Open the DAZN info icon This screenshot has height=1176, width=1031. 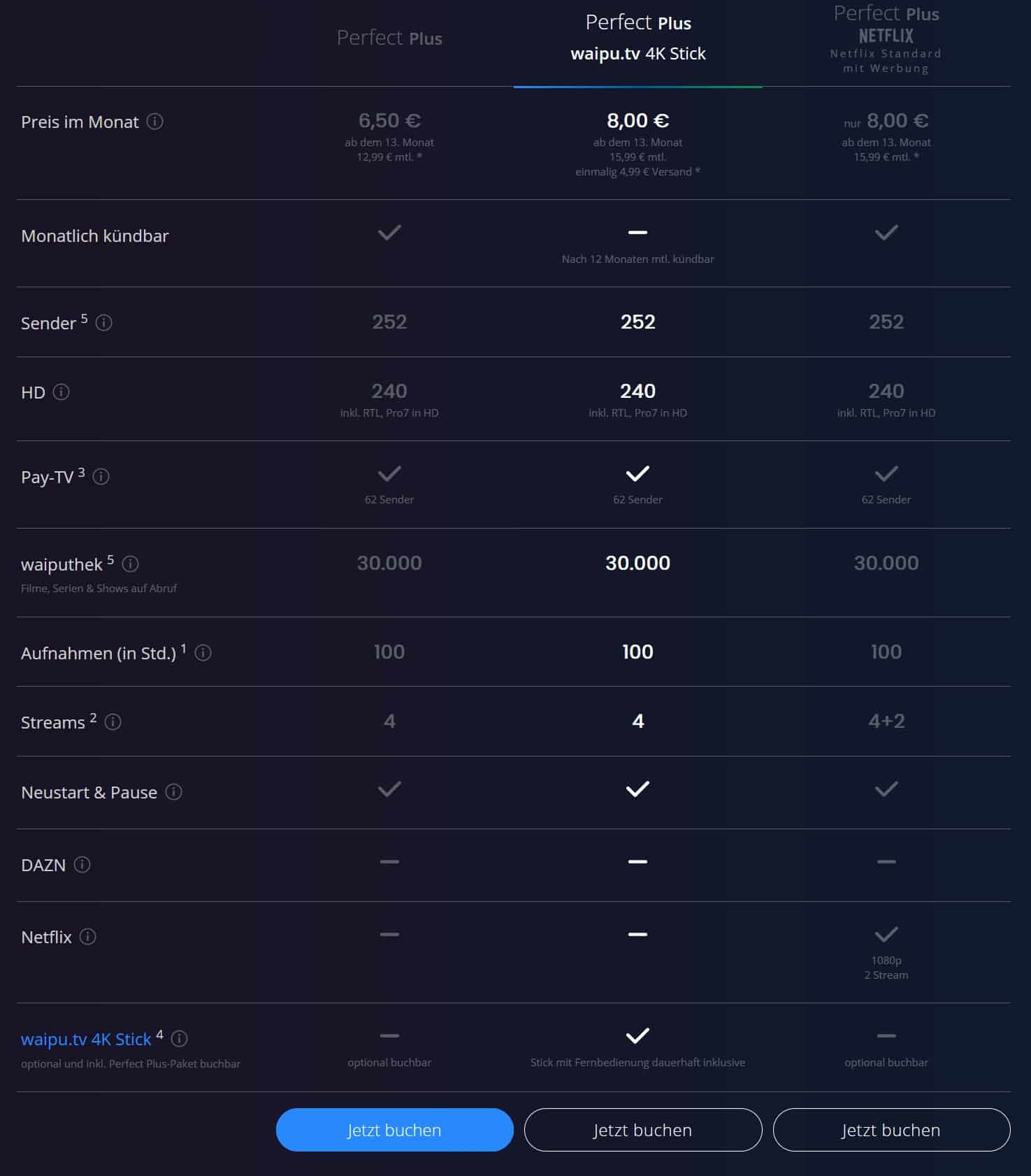coord(82,865)
